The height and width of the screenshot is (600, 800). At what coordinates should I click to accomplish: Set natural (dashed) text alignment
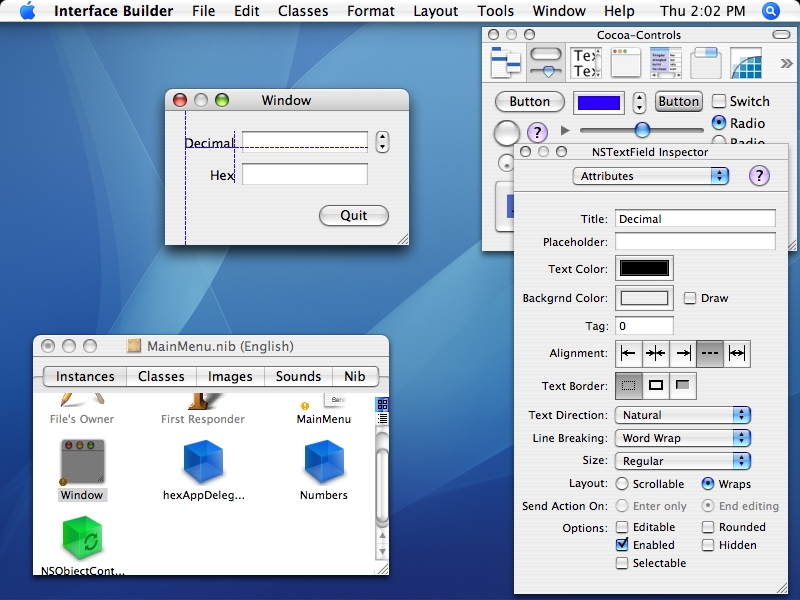click(x=710, y=353)
